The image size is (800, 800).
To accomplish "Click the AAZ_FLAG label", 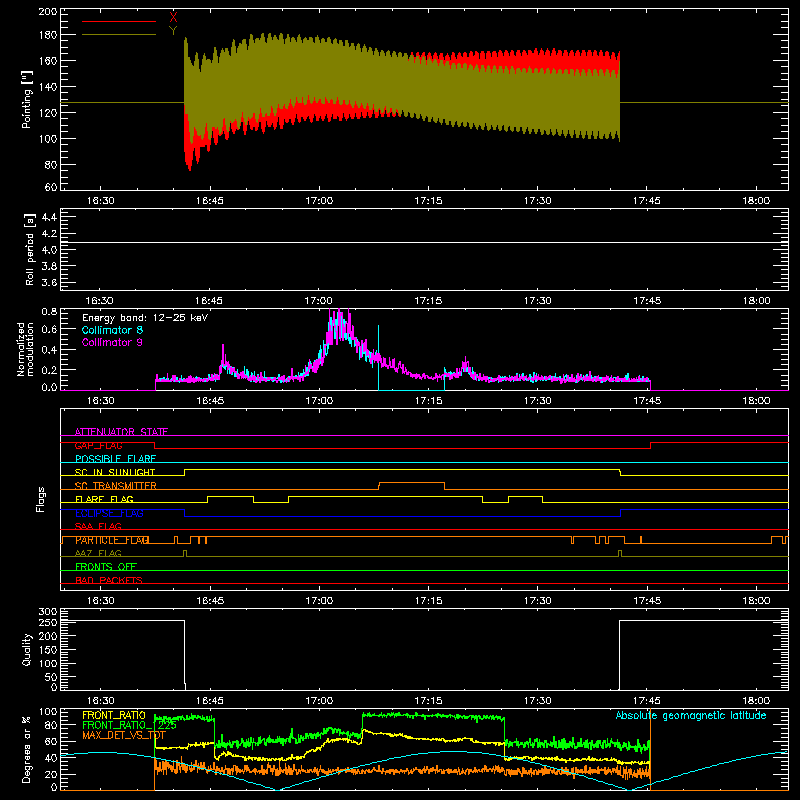I will [98, 553].
